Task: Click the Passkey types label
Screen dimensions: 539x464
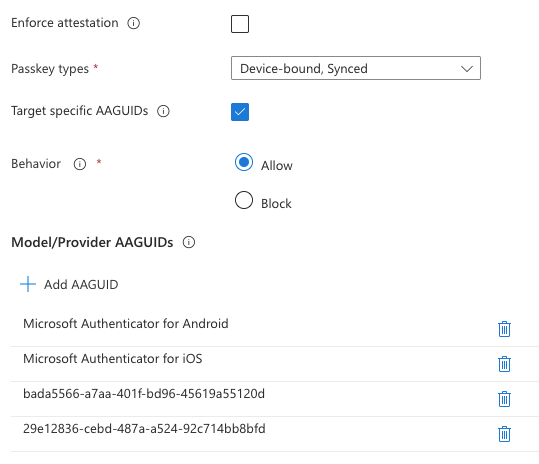Action: tap(50, 69)
